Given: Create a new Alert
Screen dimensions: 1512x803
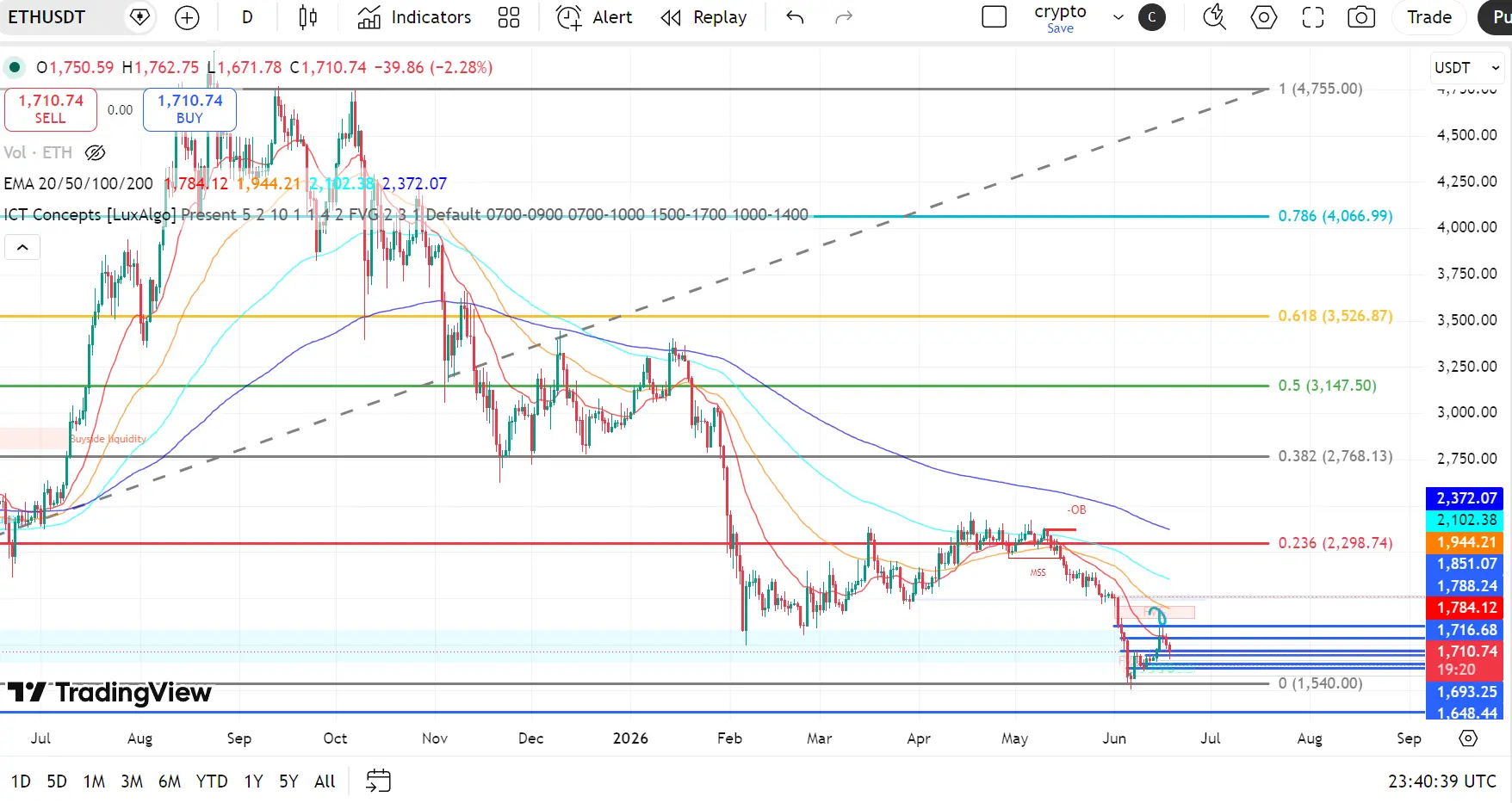Looking at the screenshot, I should coord(594,17).
